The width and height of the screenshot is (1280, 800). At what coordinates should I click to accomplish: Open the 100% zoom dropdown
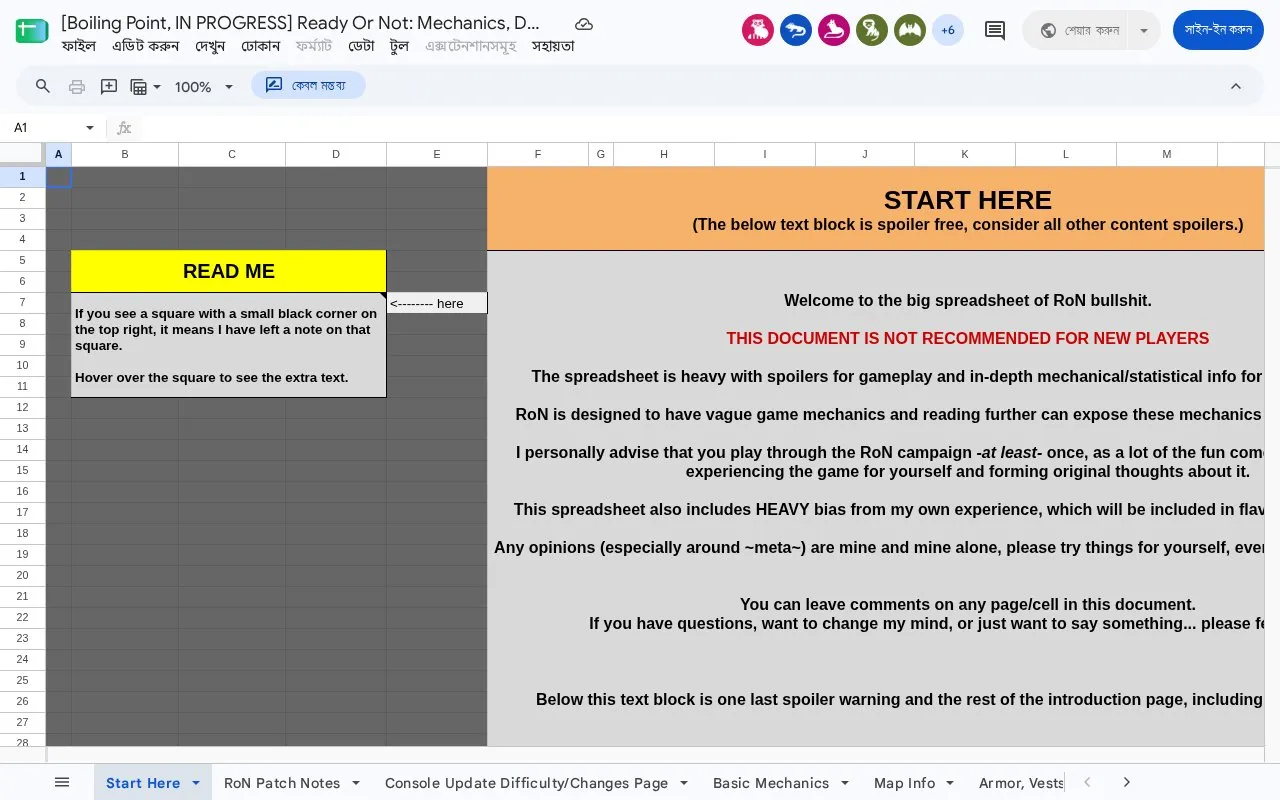click(x=204, y=87)
